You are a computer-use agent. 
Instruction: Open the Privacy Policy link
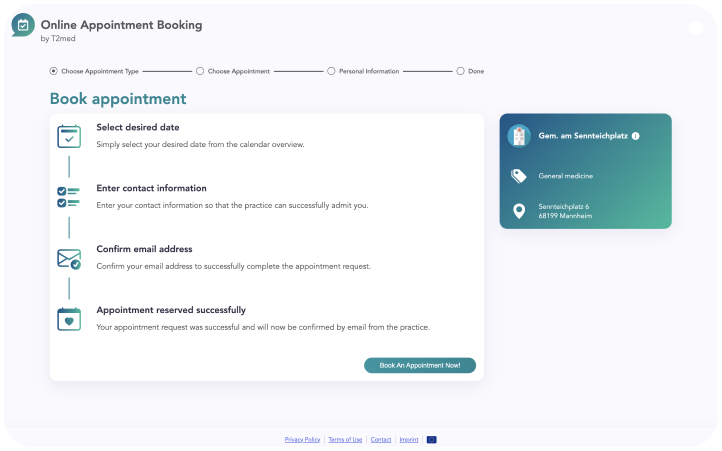click(302, 439)
